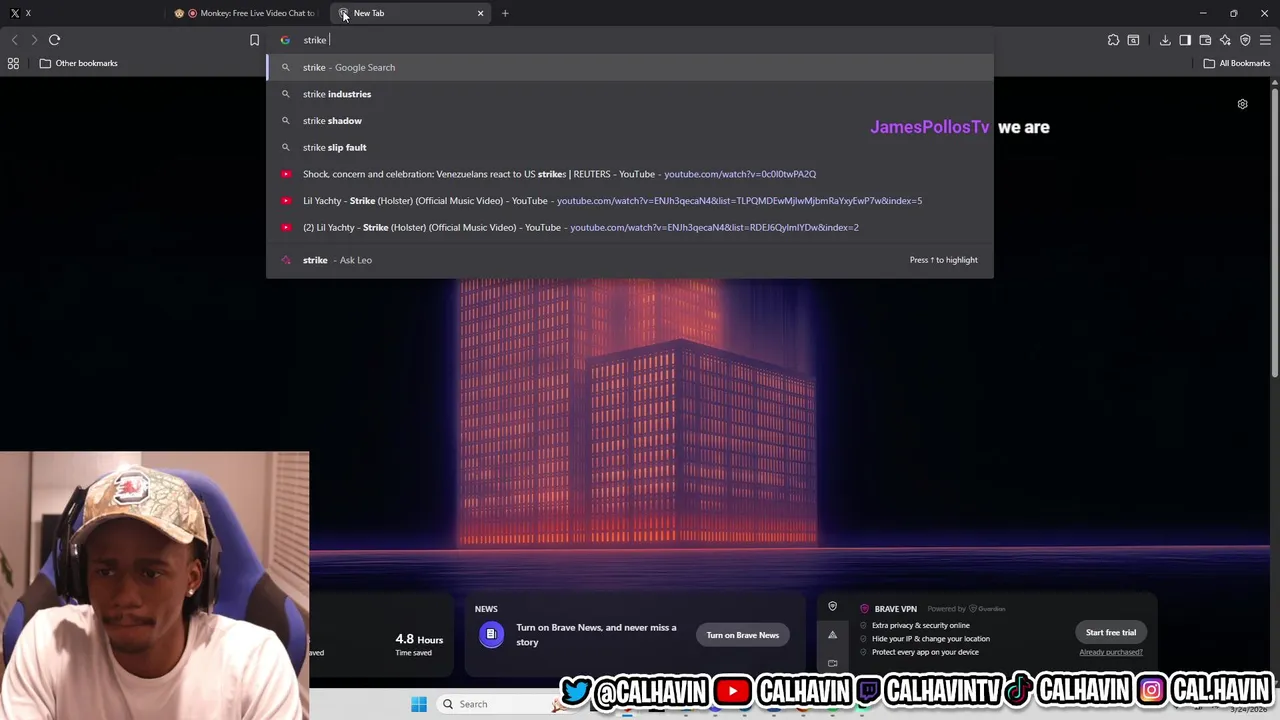Open the Brave Wallet icon
Viewport: 1280px width, 720px height.
[x=1205, y=40]
